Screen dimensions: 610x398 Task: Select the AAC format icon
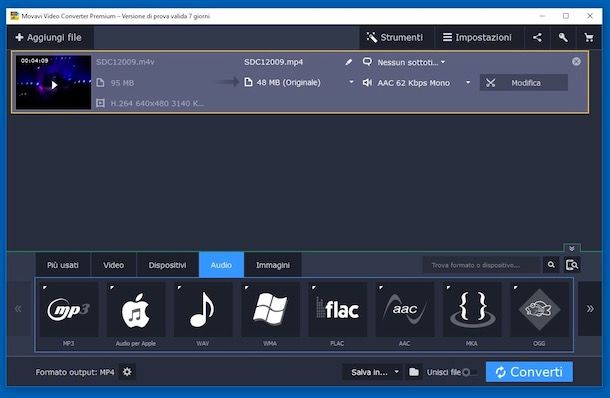405,310
